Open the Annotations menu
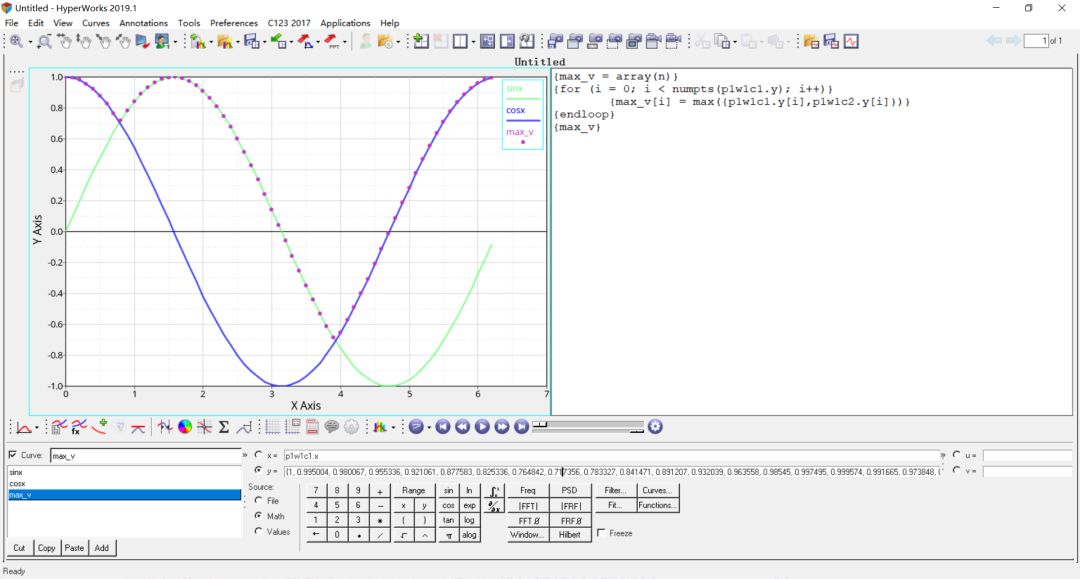The height and width of the screenshot is (579, 1080). coord(143,23)
